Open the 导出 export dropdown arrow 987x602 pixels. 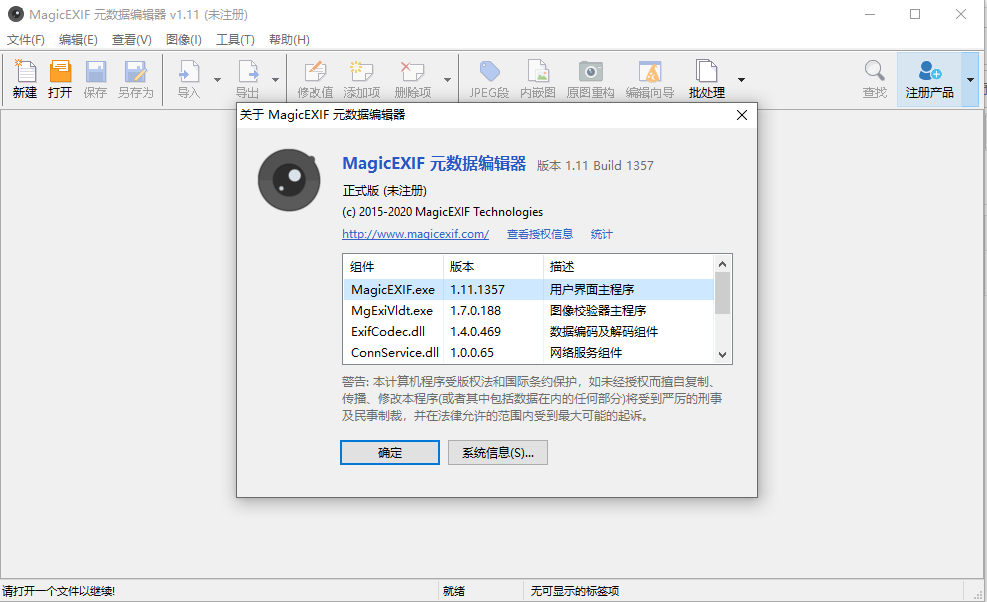pyautogui.click(x=274, y=78)
